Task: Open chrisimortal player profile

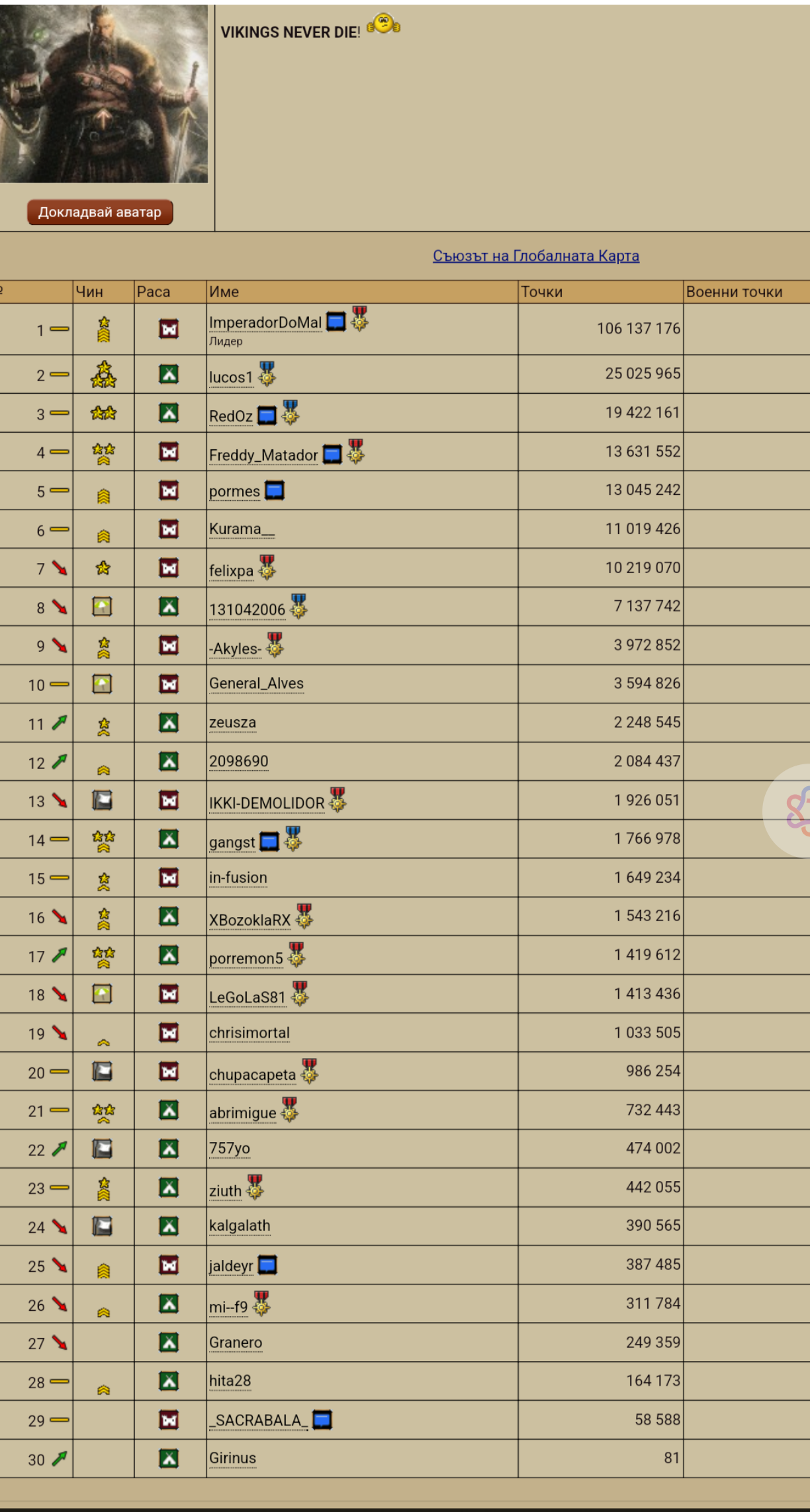Action: [x=249, y=1033]
